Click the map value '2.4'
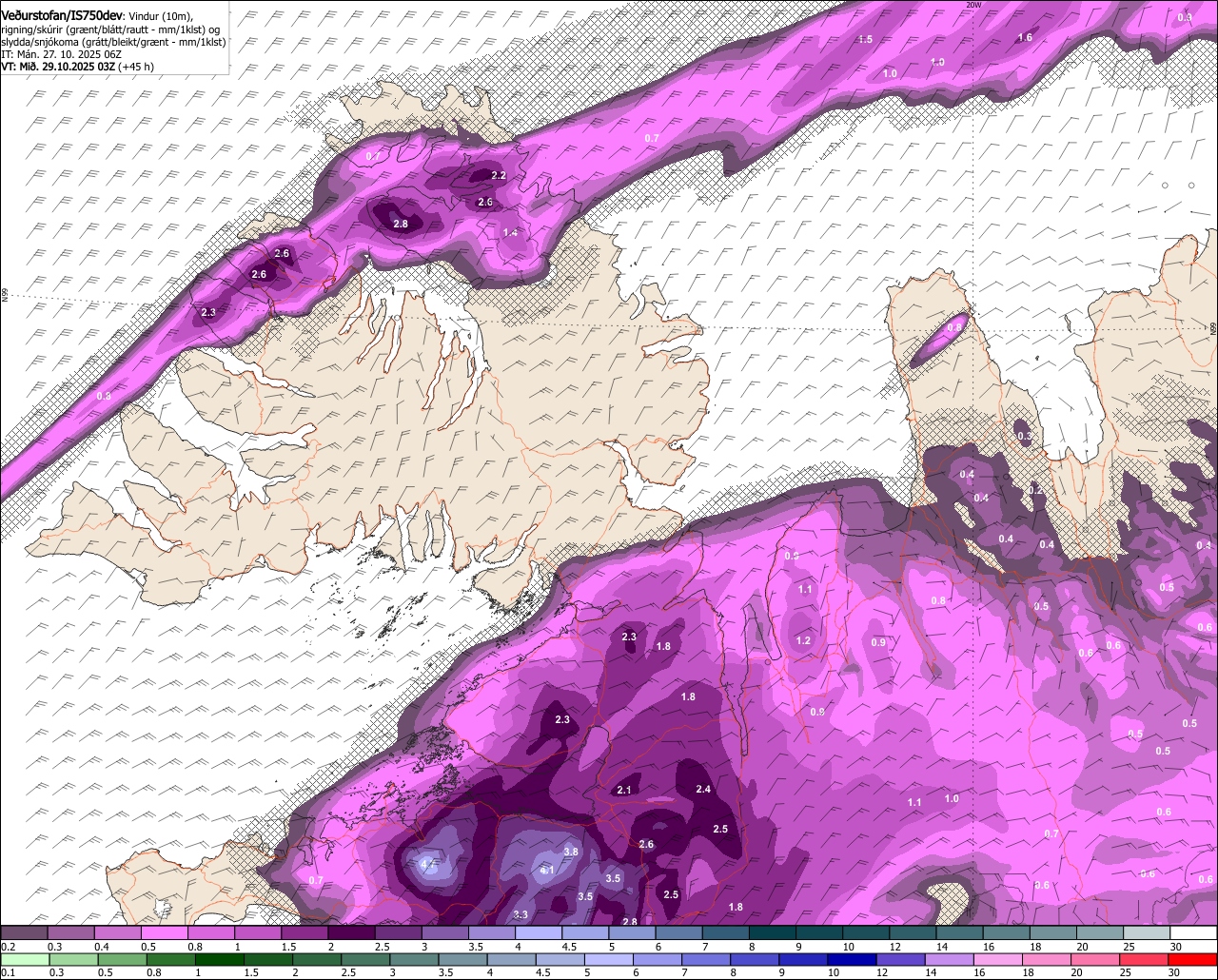 coord(704,790)
